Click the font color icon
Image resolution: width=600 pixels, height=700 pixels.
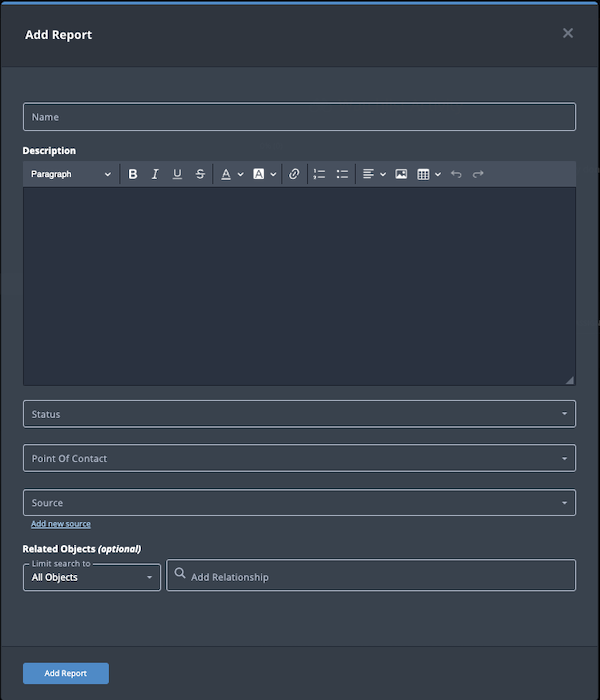click(226, 174)
